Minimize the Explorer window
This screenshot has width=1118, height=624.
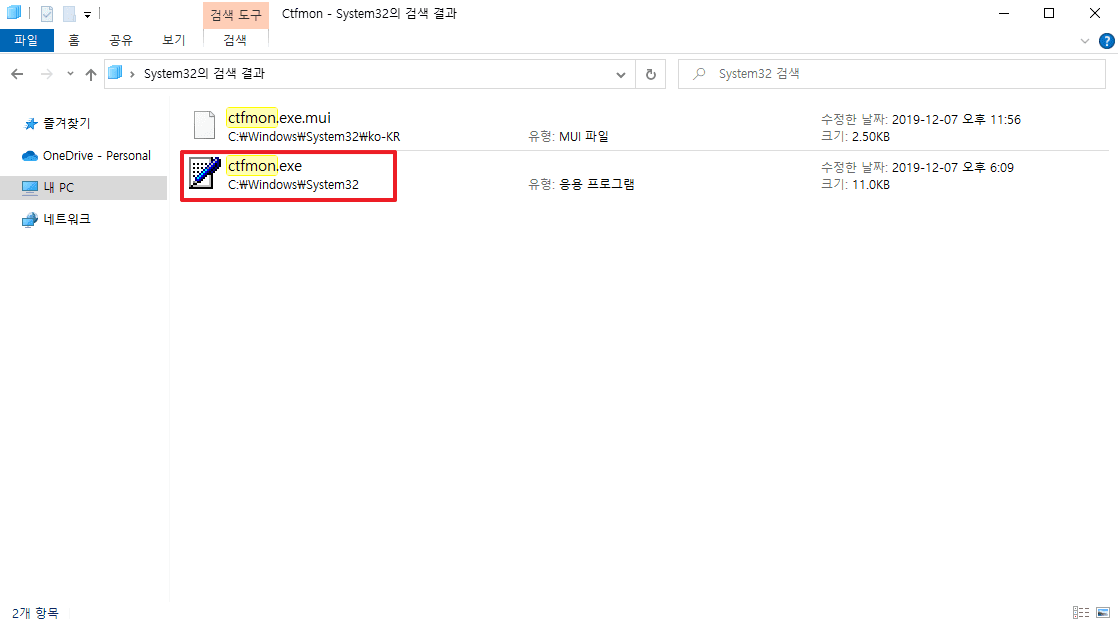point(1004,14)
